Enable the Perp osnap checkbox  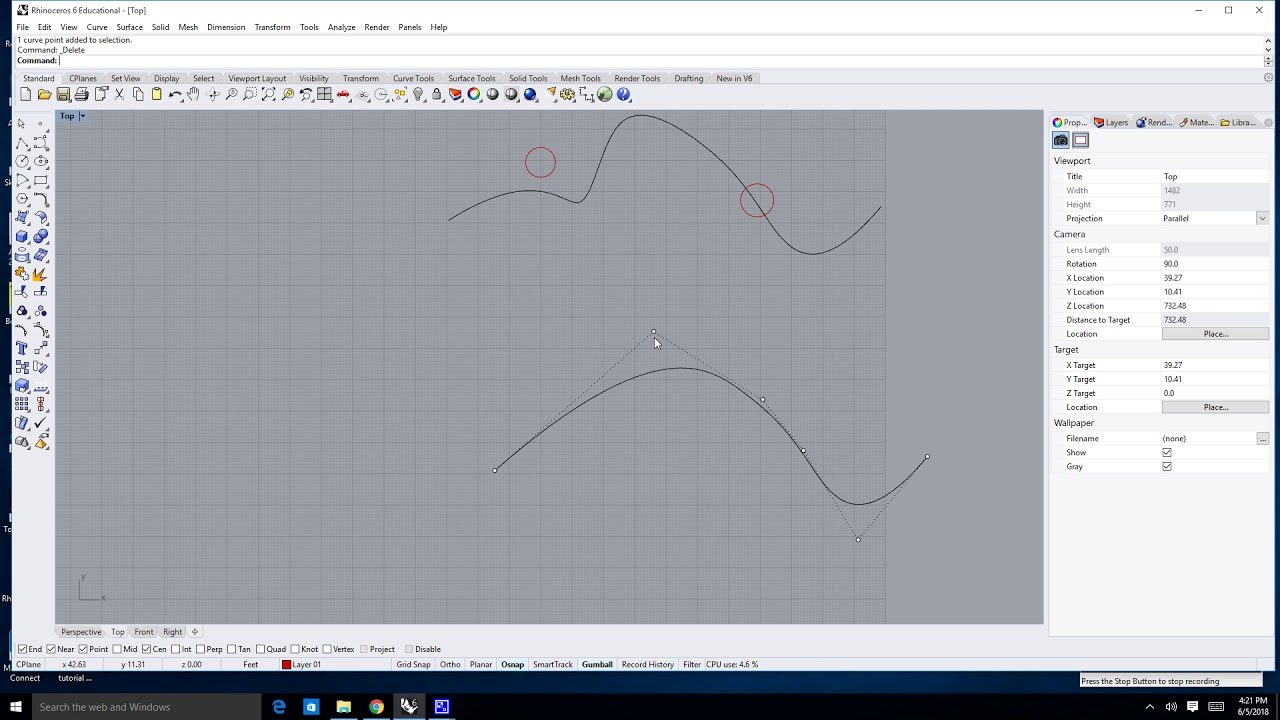coord(200,649)
